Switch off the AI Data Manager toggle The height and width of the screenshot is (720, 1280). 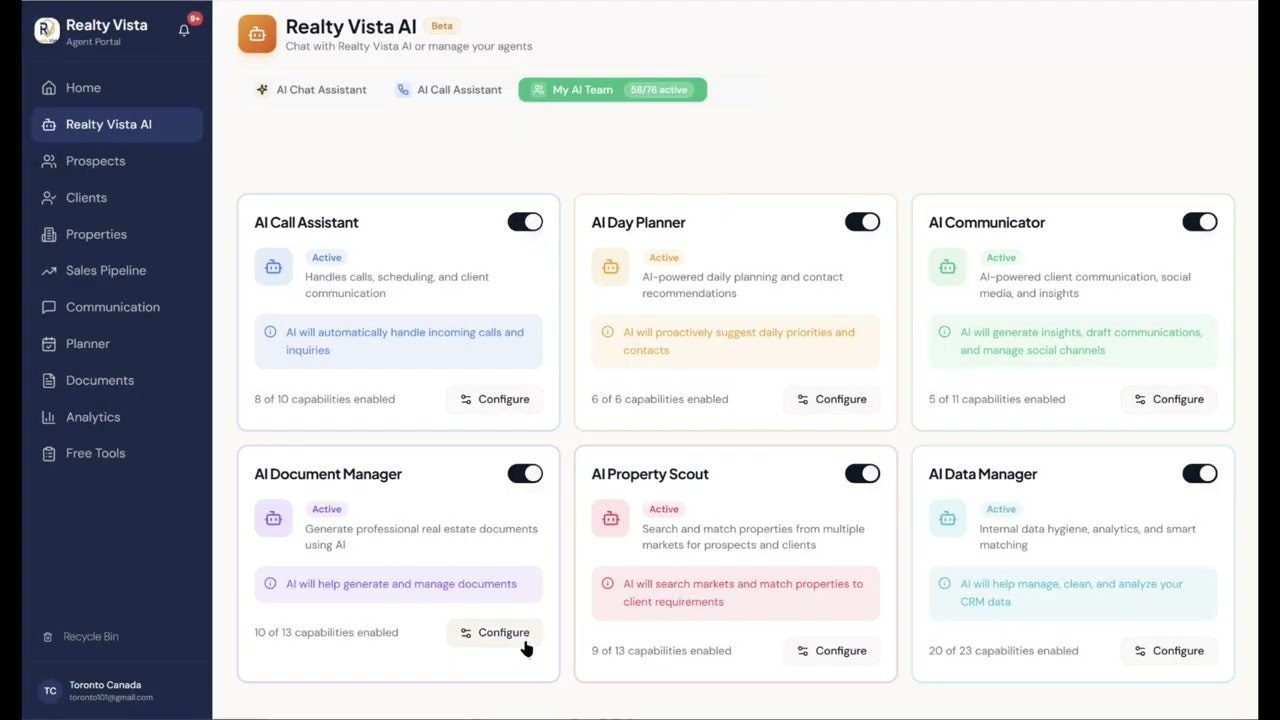click(x=1199, y=474)
